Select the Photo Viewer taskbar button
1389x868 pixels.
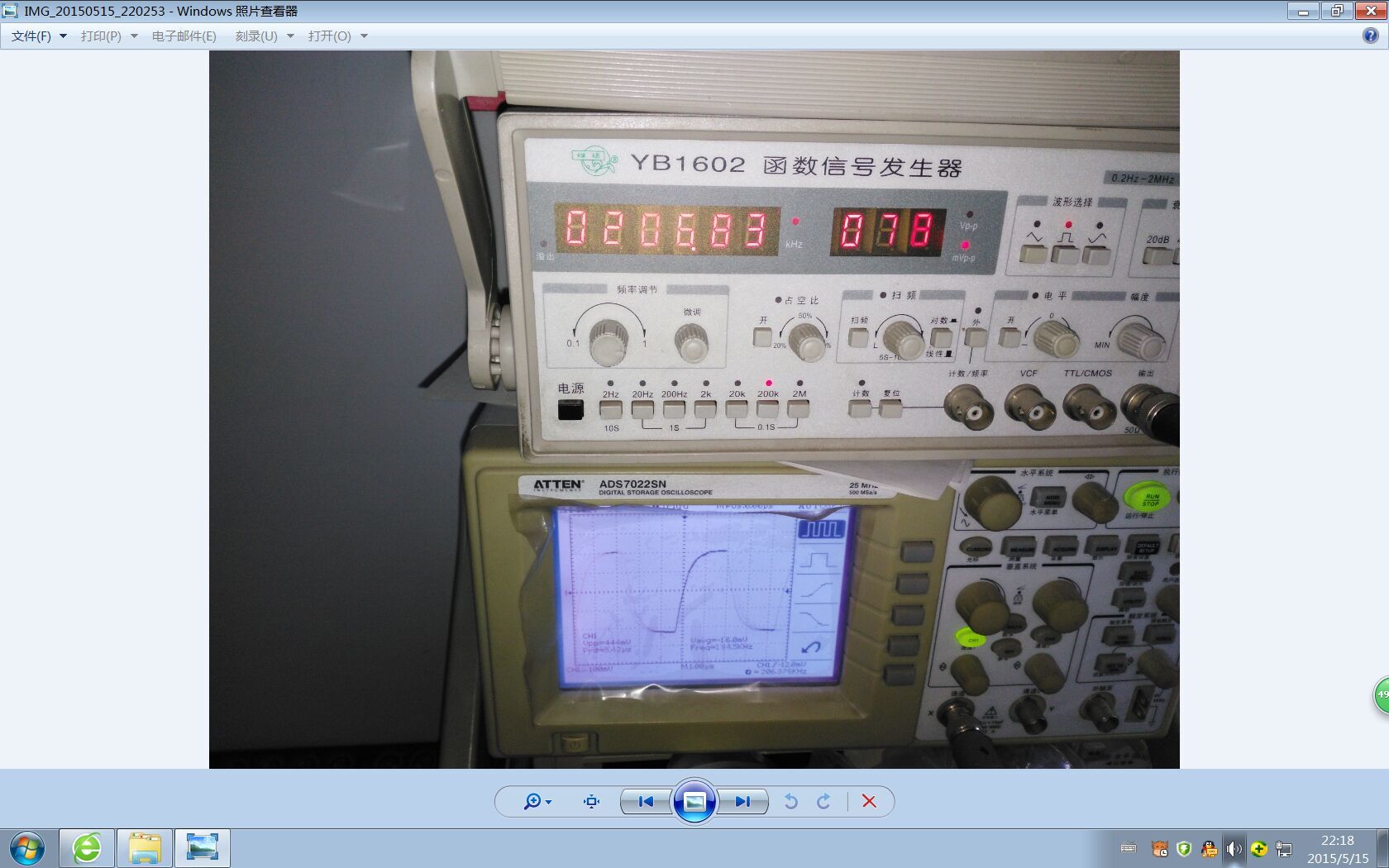(x=203, y=848)
